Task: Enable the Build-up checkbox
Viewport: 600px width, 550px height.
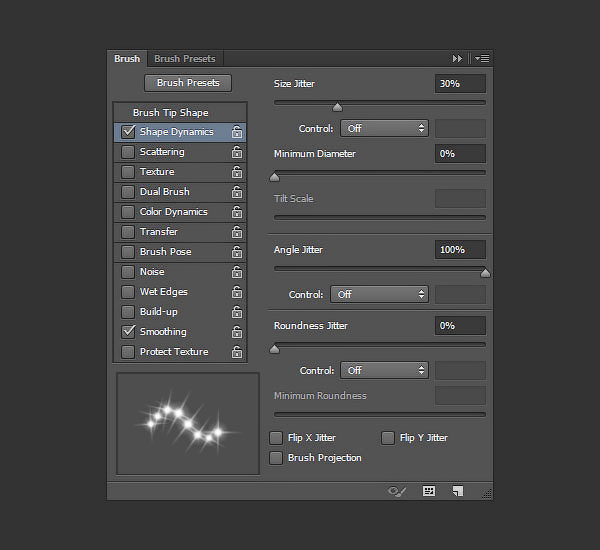Action: click(x=128, y=312)
